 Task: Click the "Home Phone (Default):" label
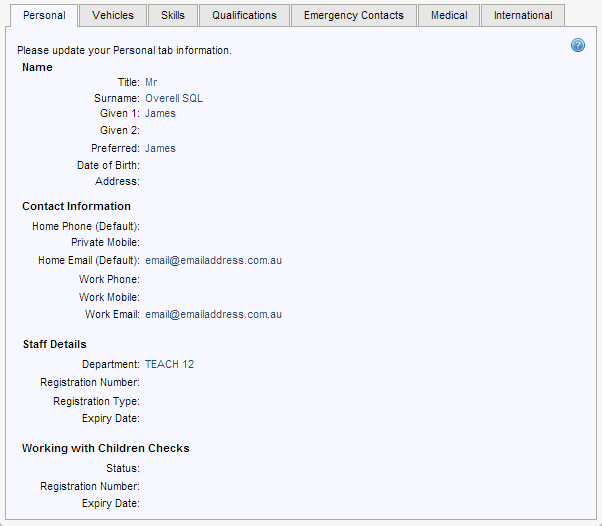(86, 227)
